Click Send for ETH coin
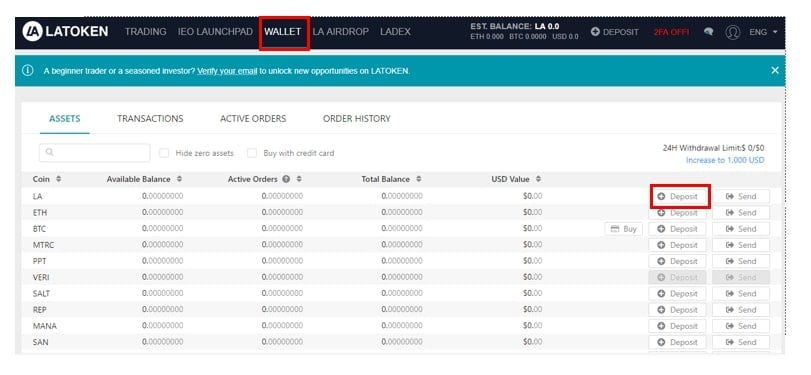The image size is (811, 375). point(741,213)
